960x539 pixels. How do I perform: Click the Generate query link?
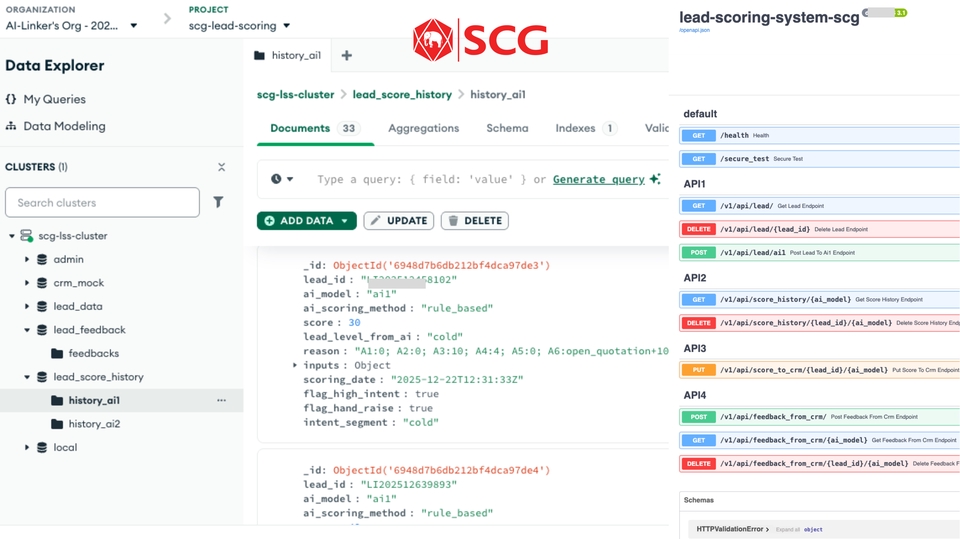(598, 179)
